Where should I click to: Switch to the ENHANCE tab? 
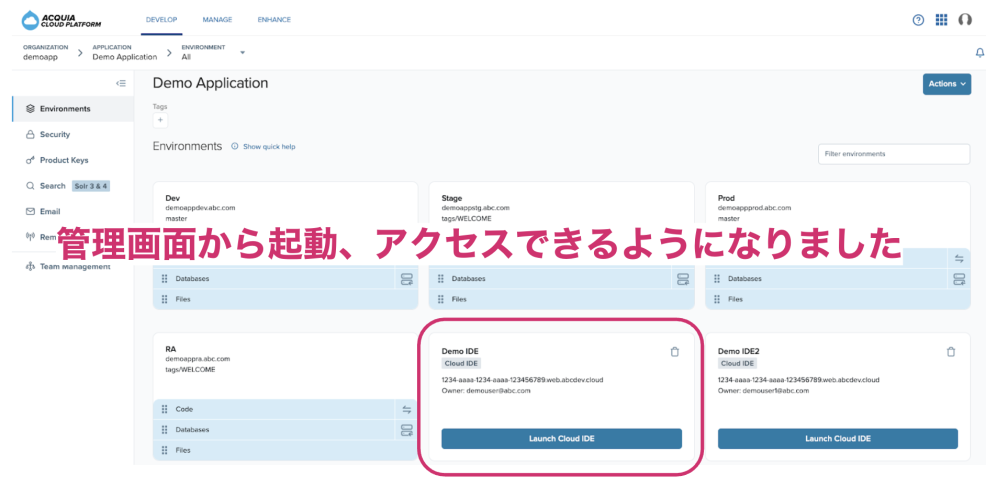(x=274, y=20)
